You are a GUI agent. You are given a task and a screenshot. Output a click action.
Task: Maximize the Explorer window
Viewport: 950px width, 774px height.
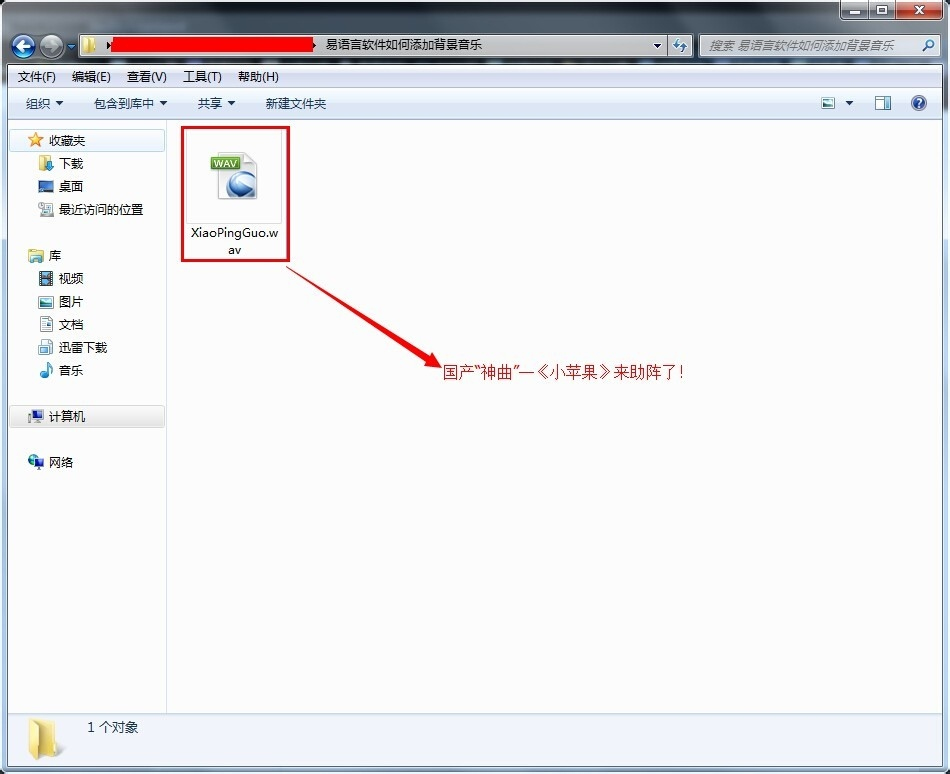pyautogui.click(x=882, y=10)
